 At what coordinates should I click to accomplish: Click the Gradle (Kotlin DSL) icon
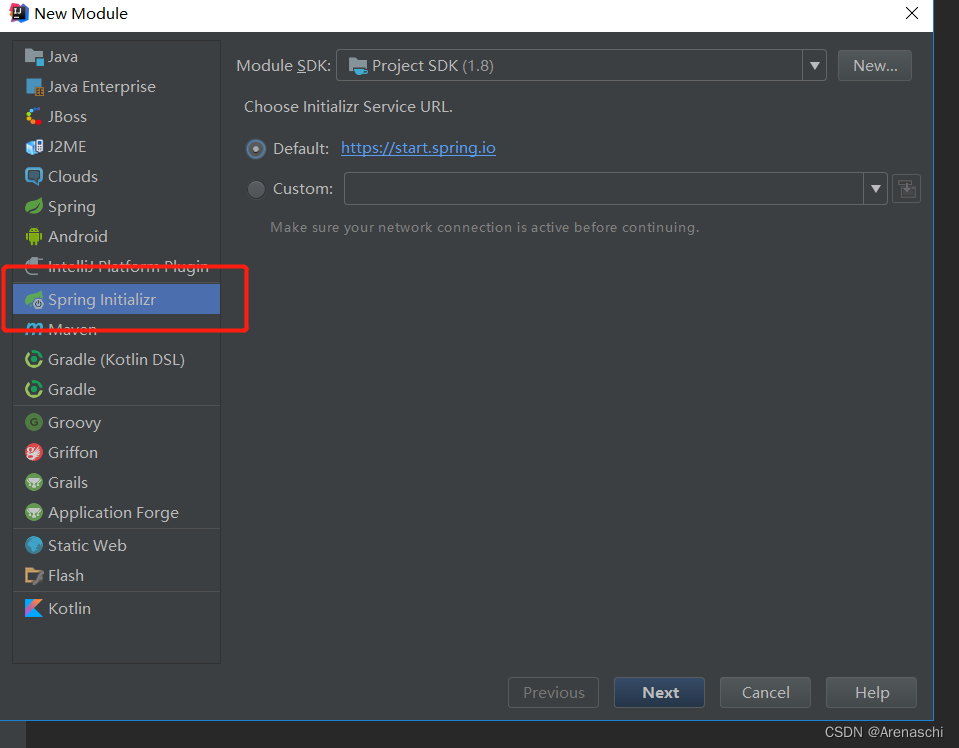tap(34, 359)
